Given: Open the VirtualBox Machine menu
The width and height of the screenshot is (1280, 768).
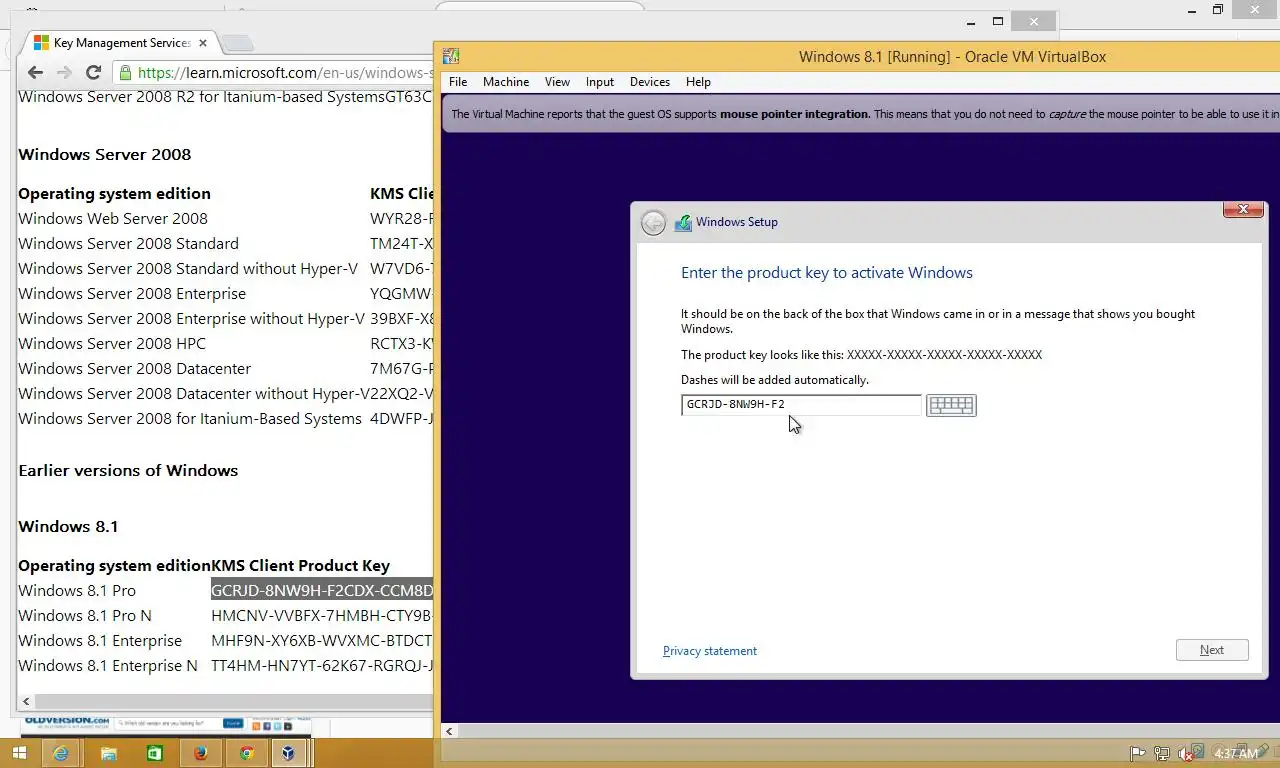Looking at the screenshot, I should [506, 82].
